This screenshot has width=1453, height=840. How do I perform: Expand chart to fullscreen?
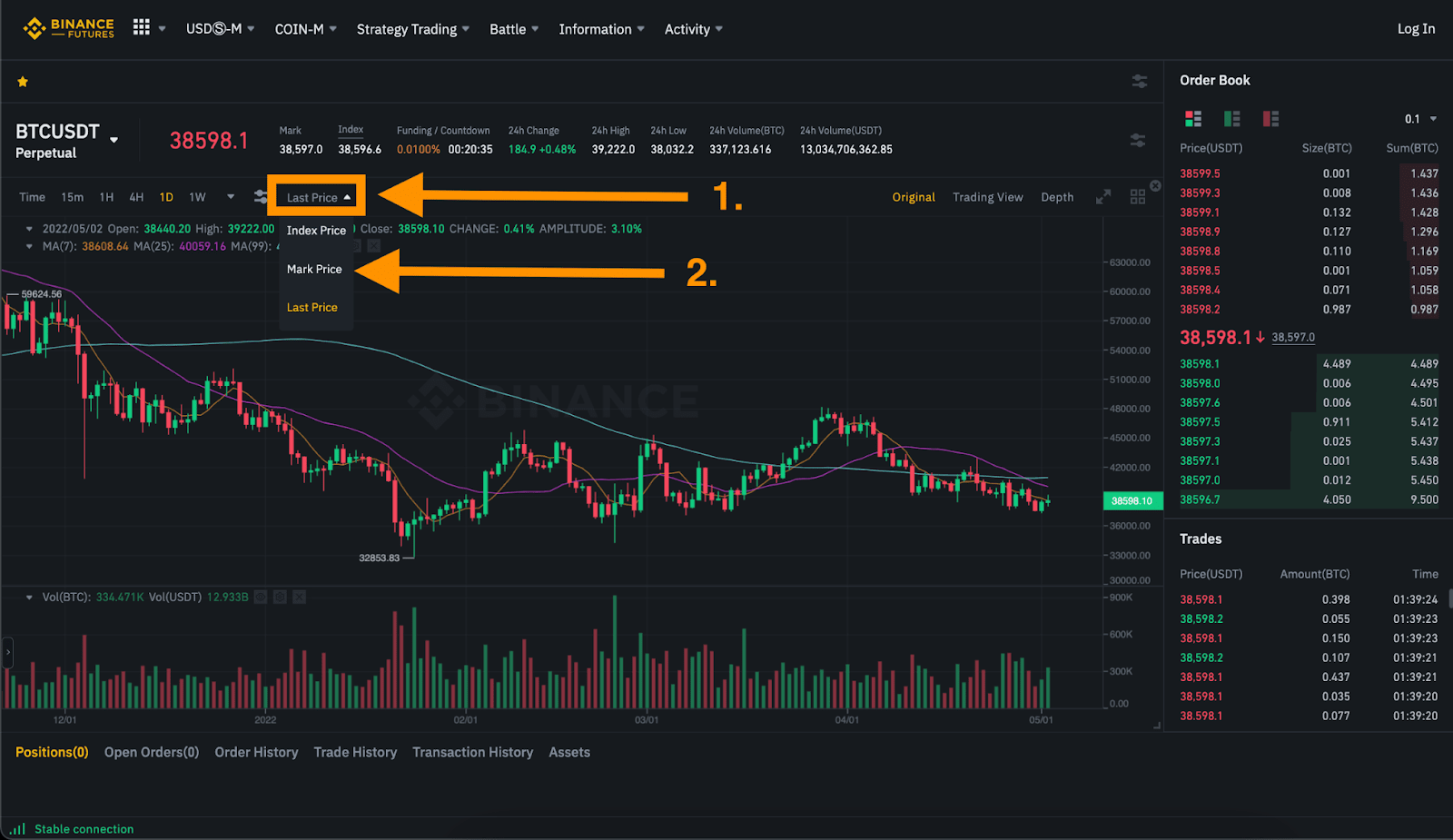pos(1103,197)
